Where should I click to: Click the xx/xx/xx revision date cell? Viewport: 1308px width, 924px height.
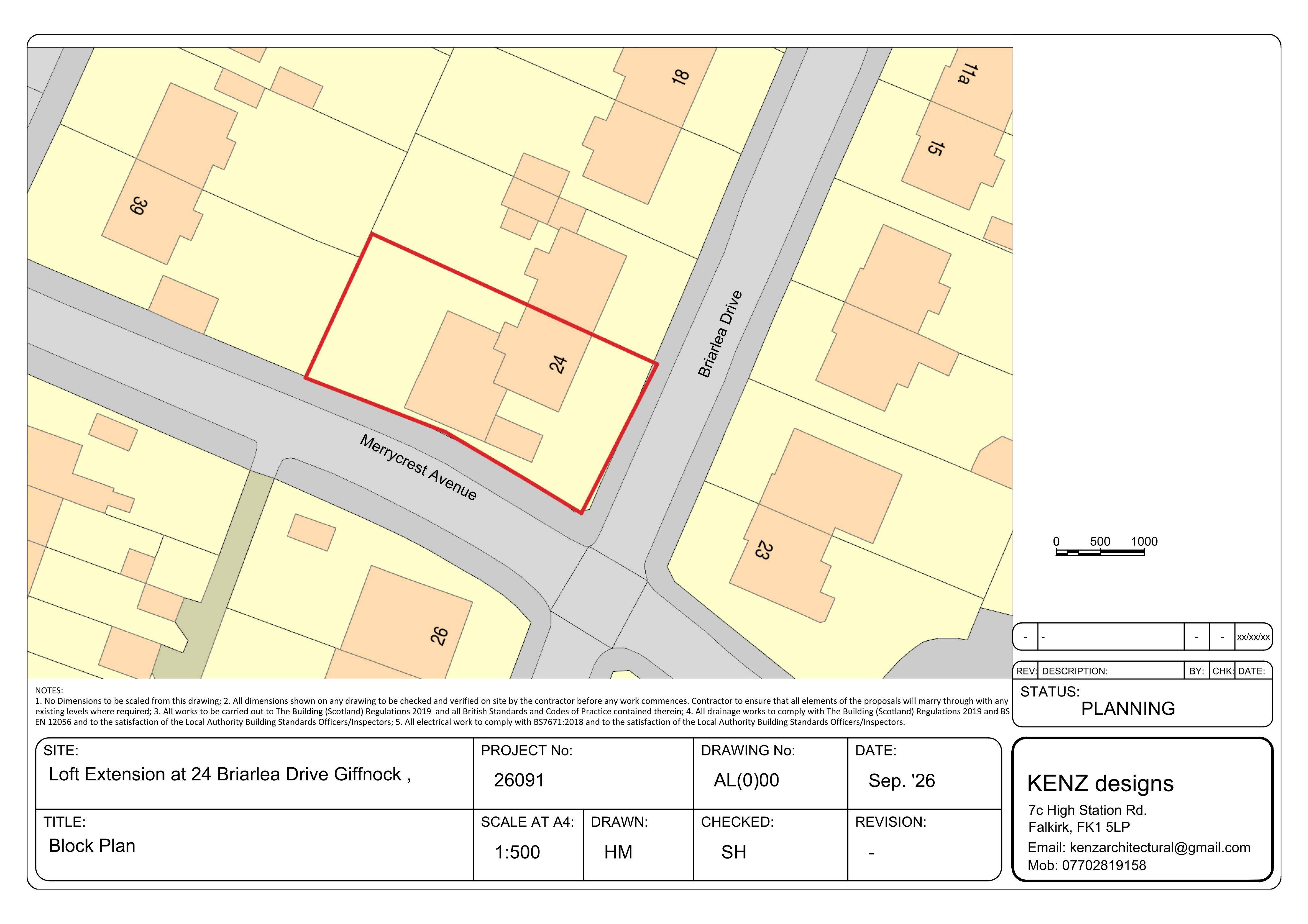(x=1253, y=637)
